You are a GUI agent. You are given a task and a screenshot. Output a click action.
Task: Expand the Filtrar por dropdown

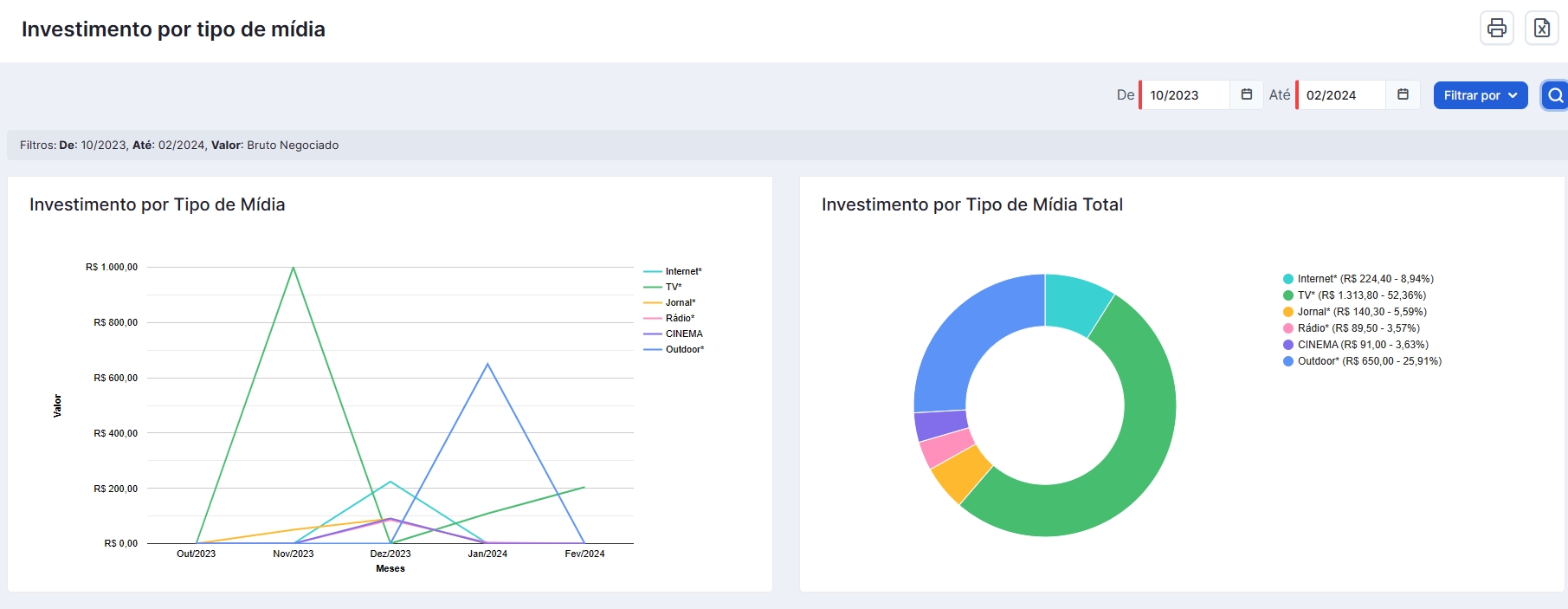tap(1481, 95)
